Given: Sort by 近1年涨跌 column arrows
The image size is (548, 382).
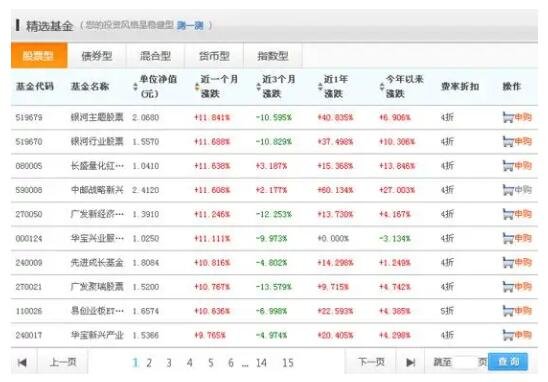Looking at the screenshot, I should tap(320, 86).
